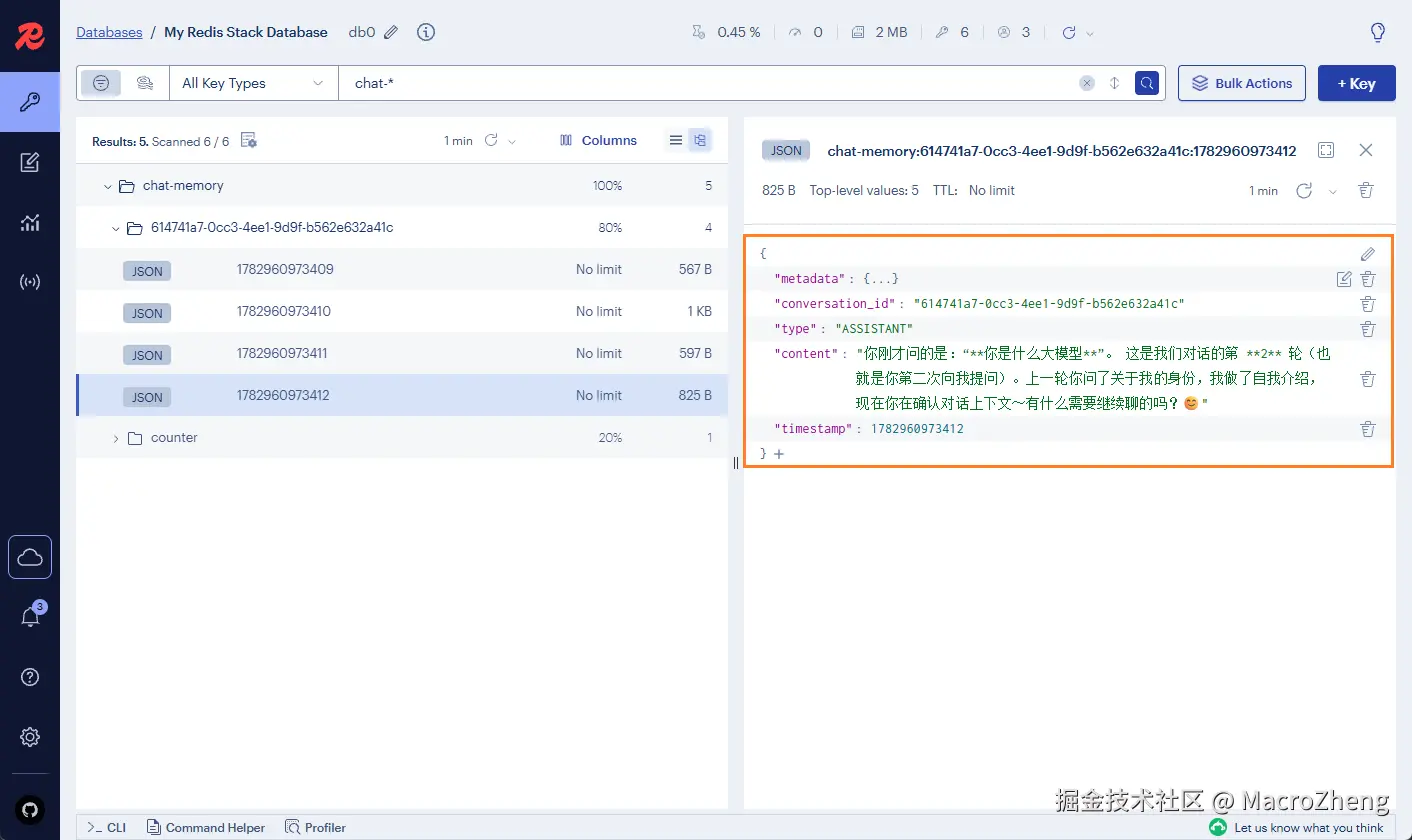Open the Browser key icon in sidebar
Viewport: 1412px width, 840px height.
[30, 102]
